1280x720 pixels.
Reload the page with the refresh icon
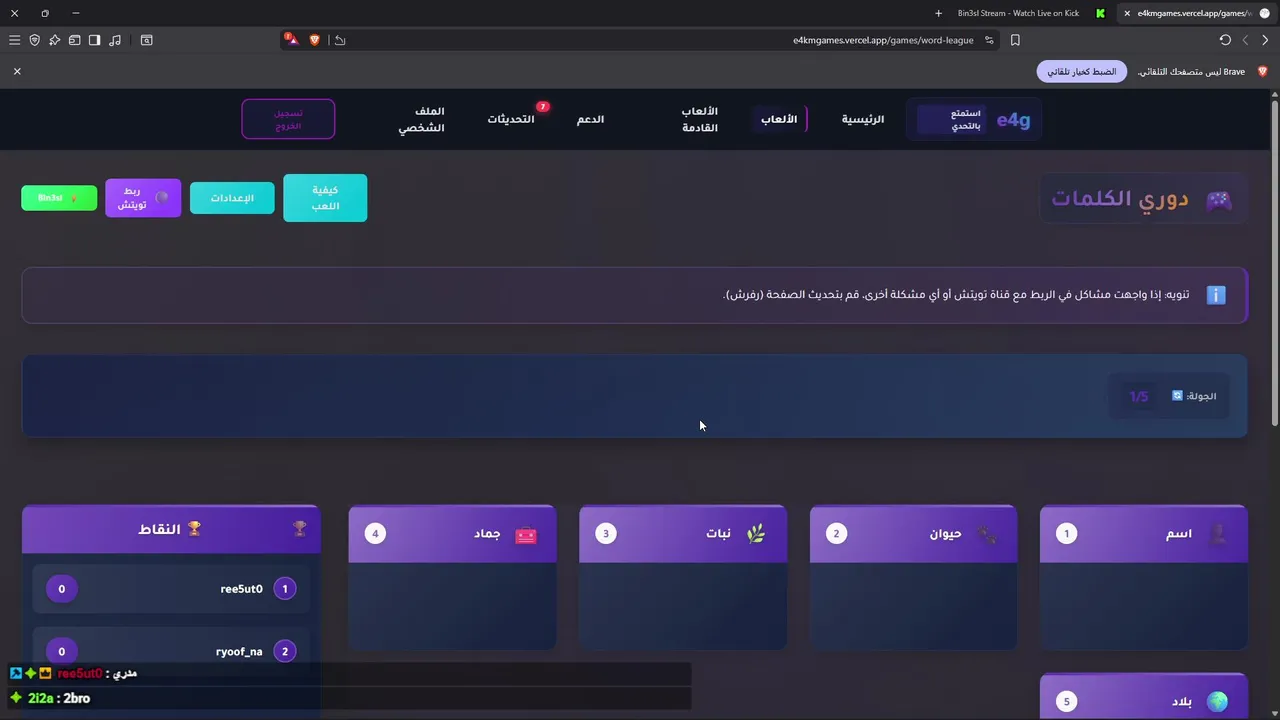(1225, 40)
